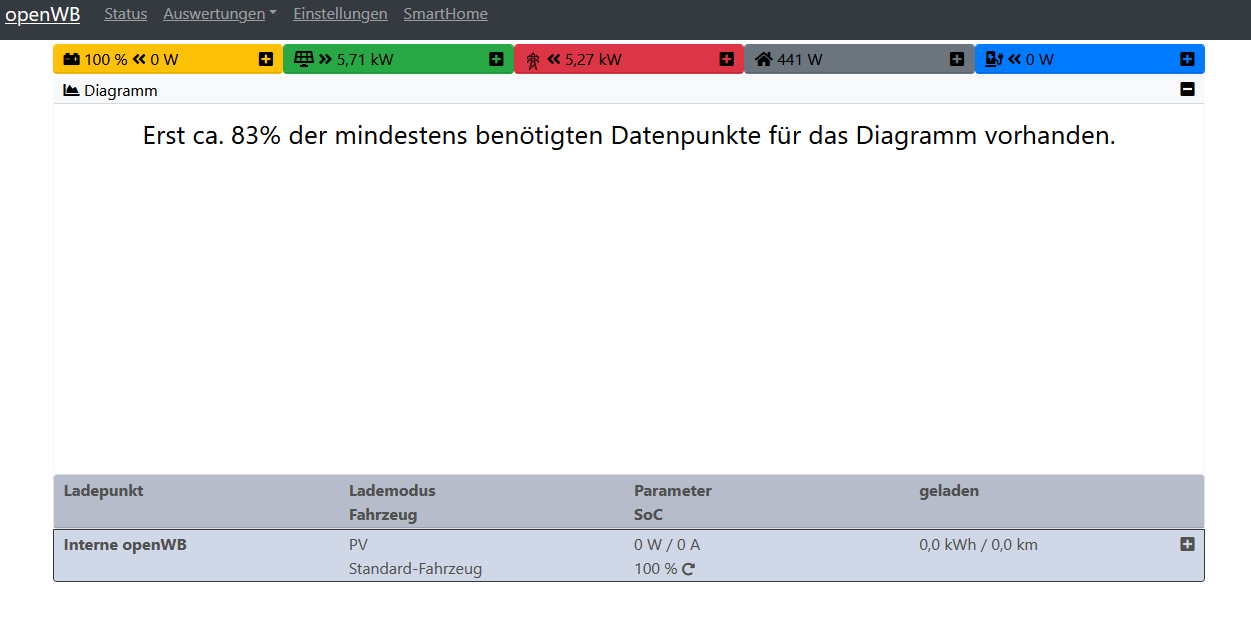
Task: Open the Status menu item
Action: click(x=125, y=14)
